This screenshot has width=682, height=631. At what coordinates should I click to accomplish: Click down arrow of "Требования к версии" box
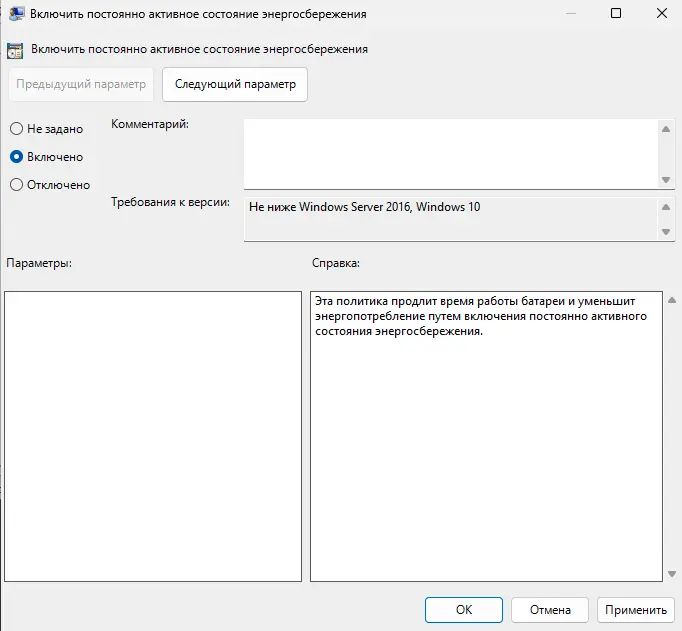667,232
